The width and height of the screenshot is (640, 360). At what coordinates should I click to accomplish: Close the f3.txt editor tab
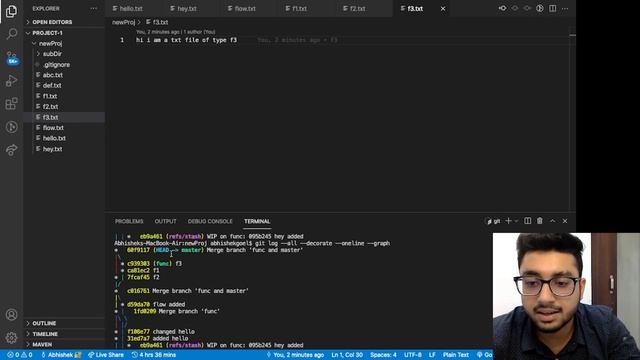(443, 9)
